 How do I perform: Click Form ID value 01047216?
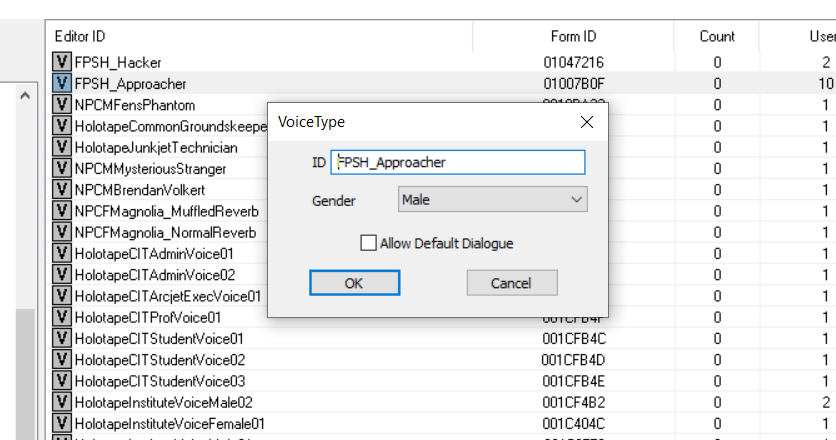pos(573,62)
